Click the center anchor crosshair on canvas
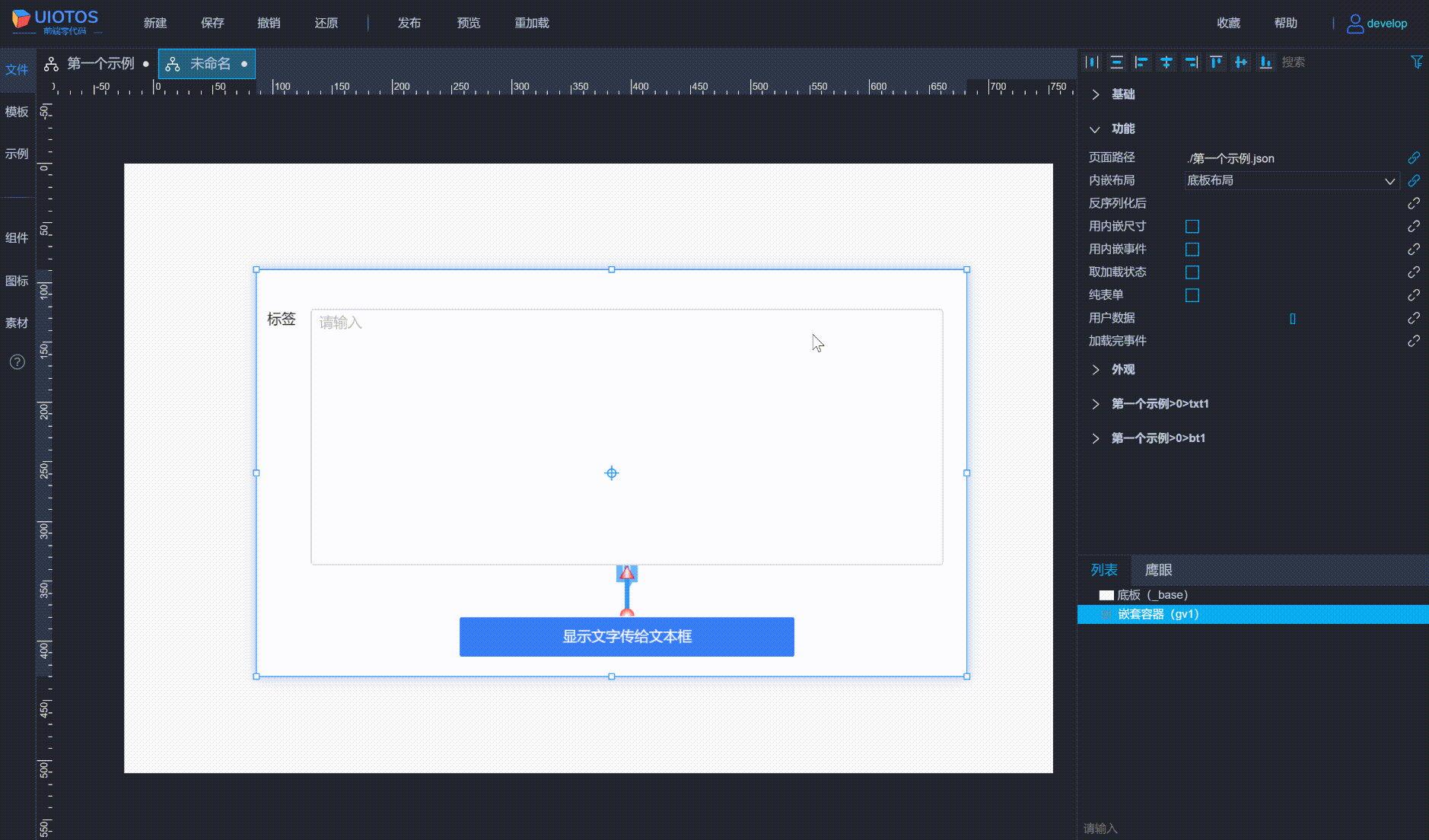The width and height of the screenshot is (1429, 840). tap(612, 473)
